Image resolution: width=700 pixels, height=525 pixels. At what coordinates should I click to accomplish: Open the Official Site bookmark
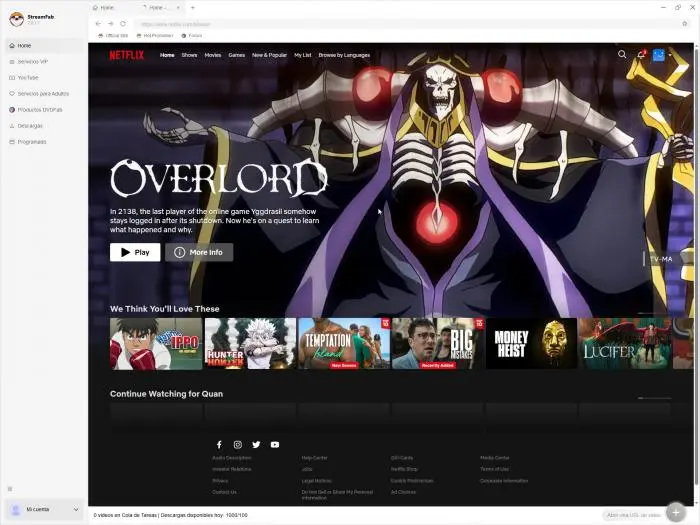[x=113, y=35]
